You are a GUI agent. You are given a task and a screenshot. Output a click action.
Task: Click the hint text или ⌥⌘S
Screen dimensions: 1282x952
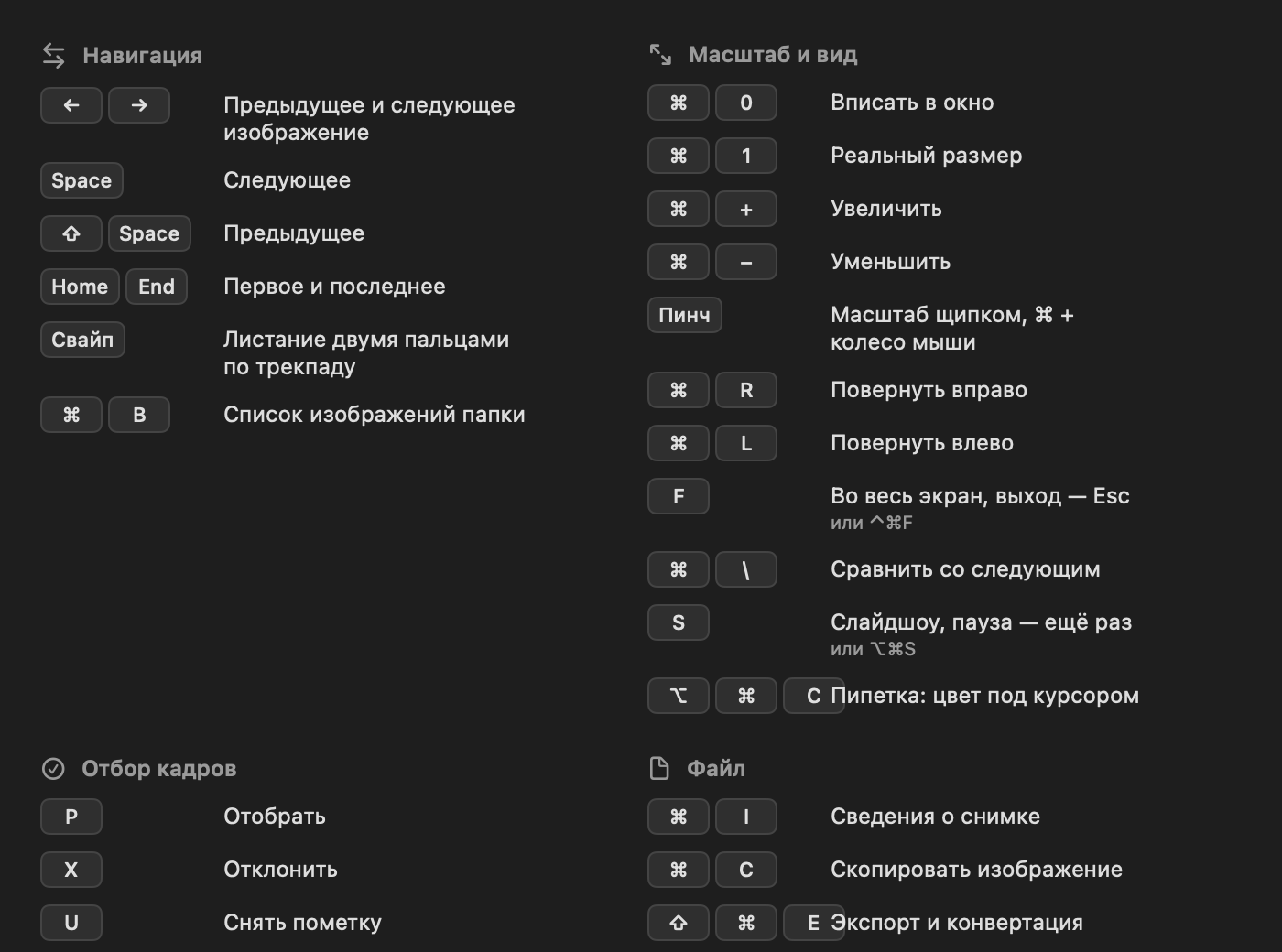pos(874,649)
